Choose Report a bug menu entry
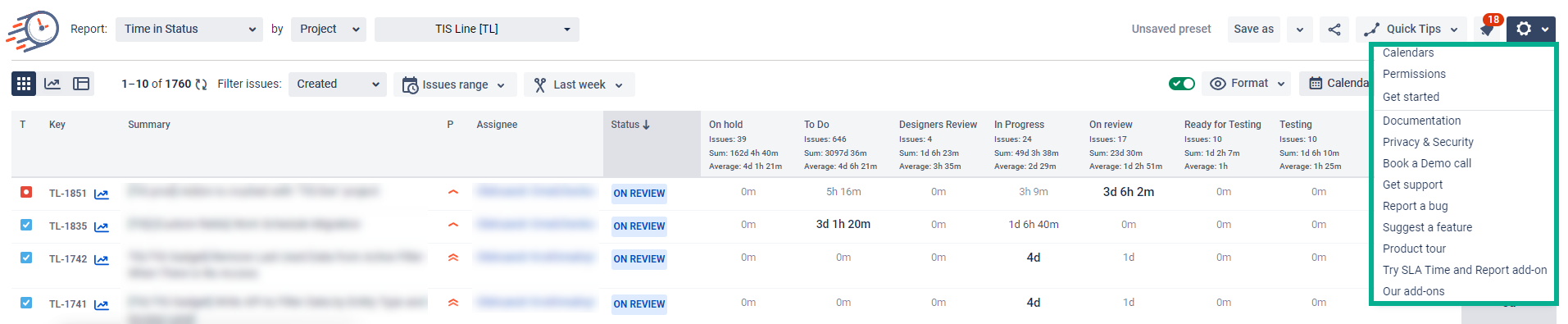Screen dimensions: 1568x324 tap(1415, 206)
